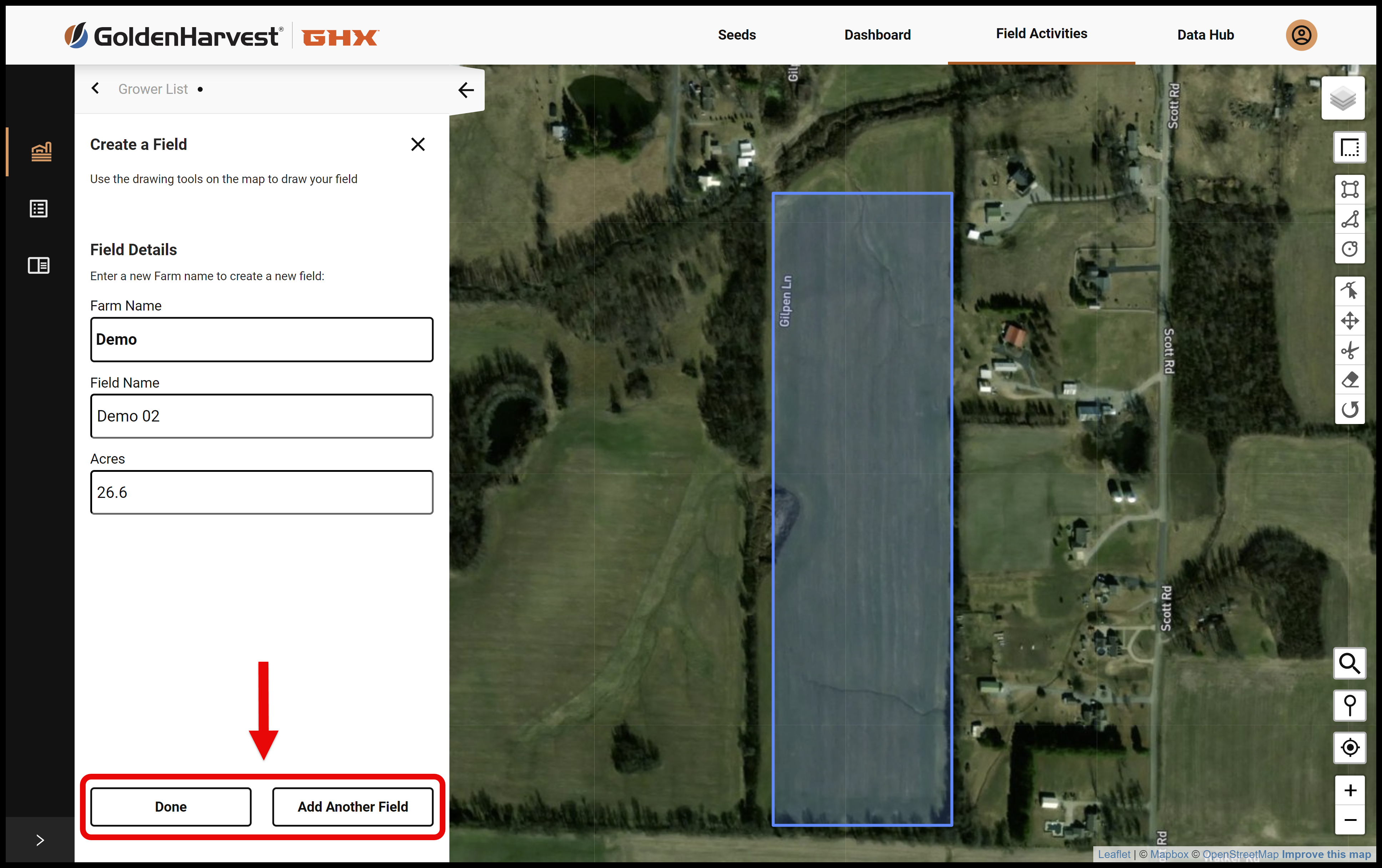Click the drop pin marker tool
Viewport: 1382px width, 868px height.
1349,706
